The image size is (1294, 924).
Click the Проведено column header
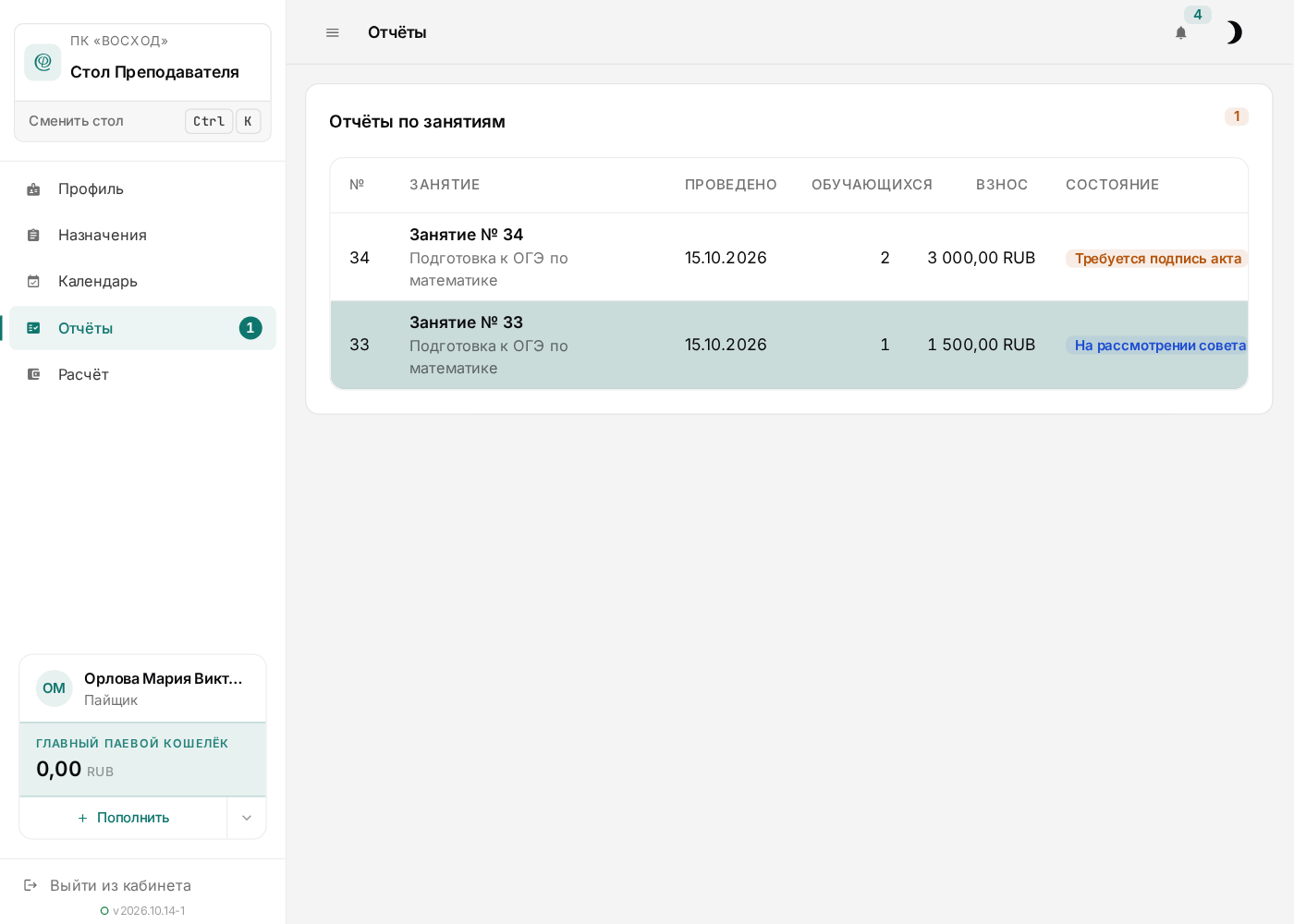coord(731,185)
